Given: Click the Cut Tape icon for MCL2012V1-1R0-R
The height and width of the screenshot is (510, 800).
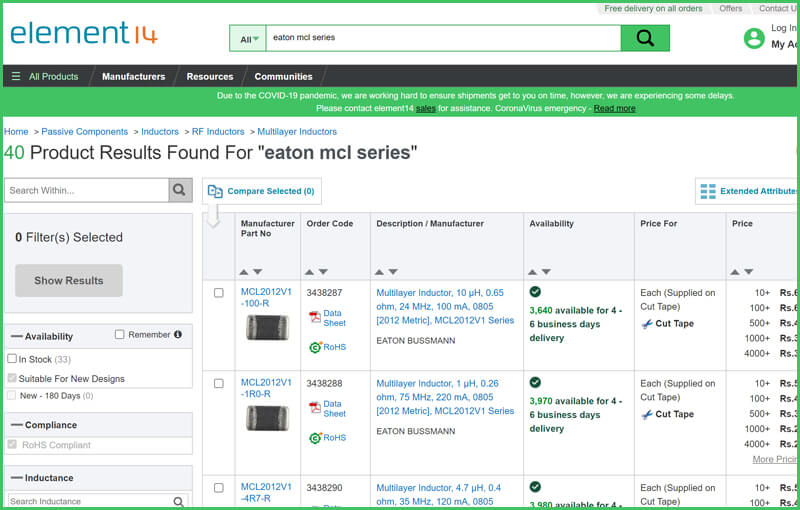Looking at the screenshot, I should 647,415.
